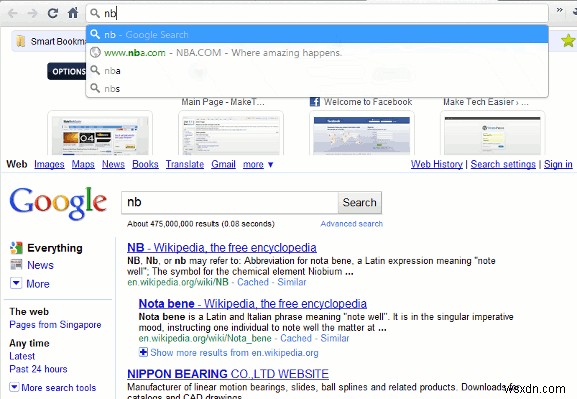Click the magnifier icon in address bar
The width and height of the screenshot is (577, 399).
click(95, 13)
